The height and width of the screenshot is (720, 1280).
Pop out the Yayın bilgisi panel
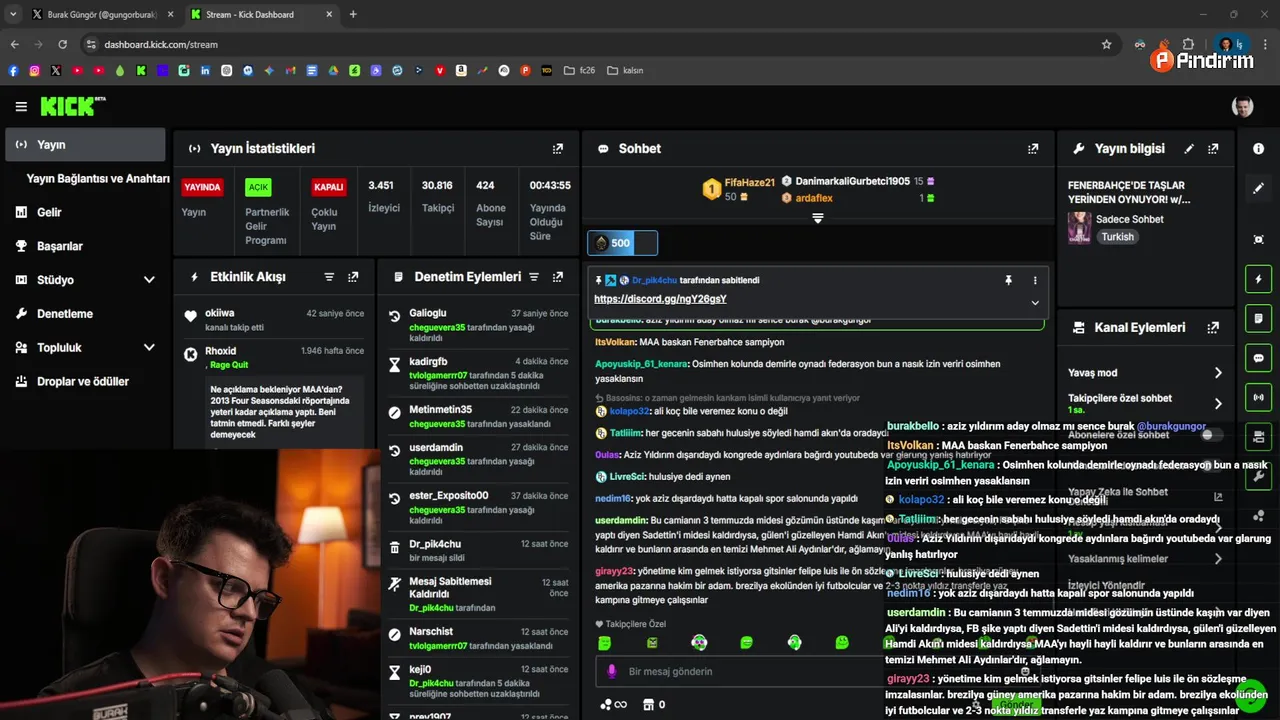(1213, 148)
